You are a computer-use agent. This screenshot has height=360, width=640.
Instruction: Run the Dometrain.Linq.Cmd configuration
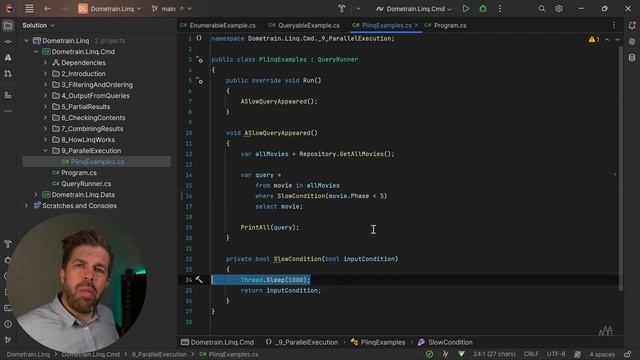tap(466, 9)
